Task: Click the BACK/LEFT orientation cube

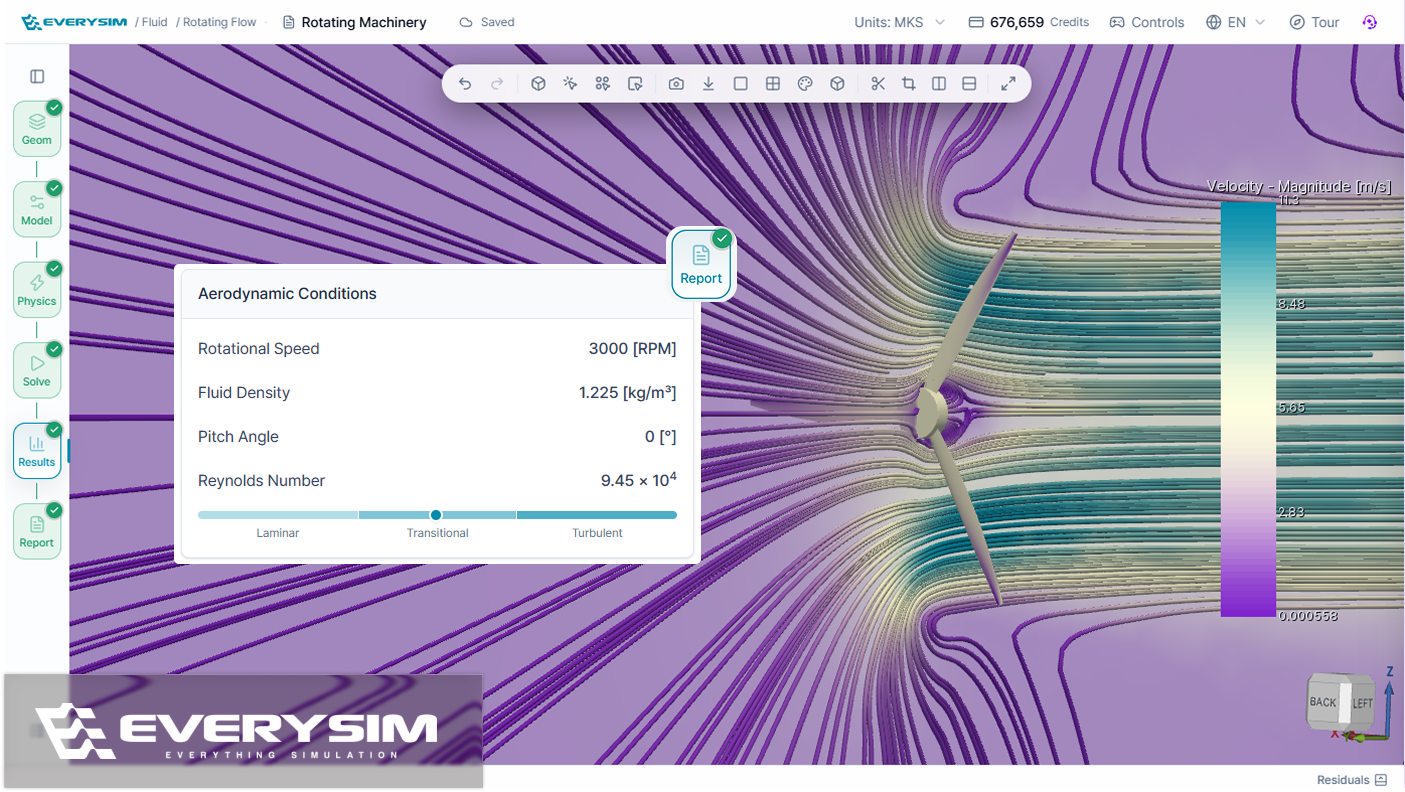Action: [1342, 703]
